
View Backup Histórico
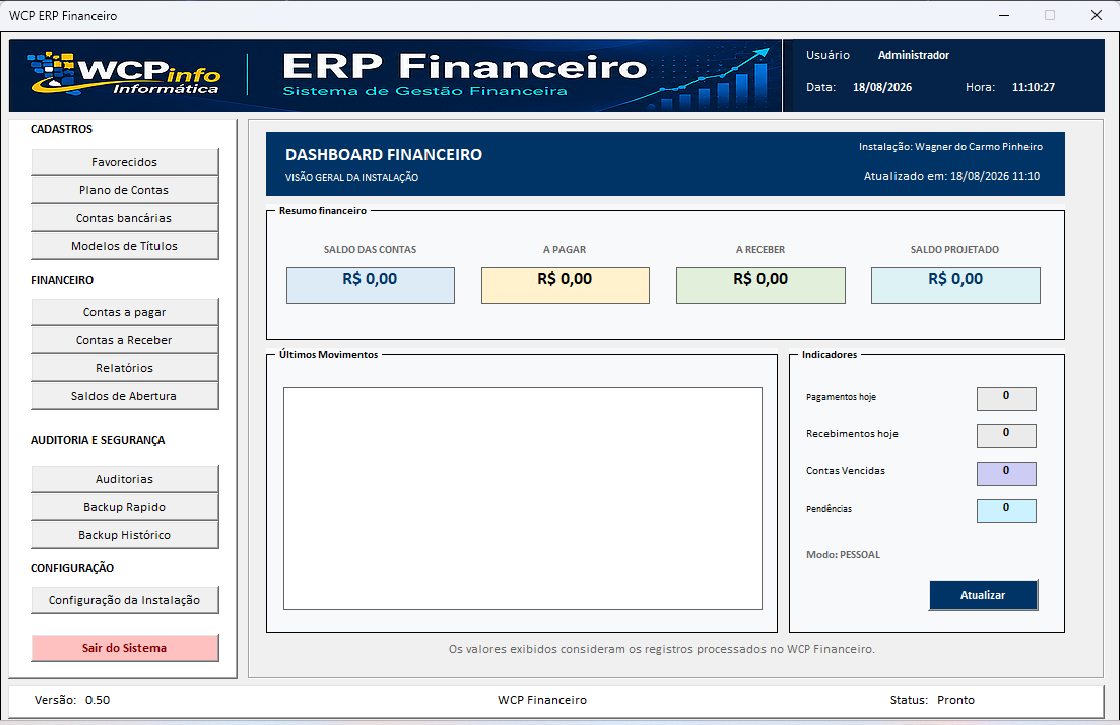click(124, 534)
